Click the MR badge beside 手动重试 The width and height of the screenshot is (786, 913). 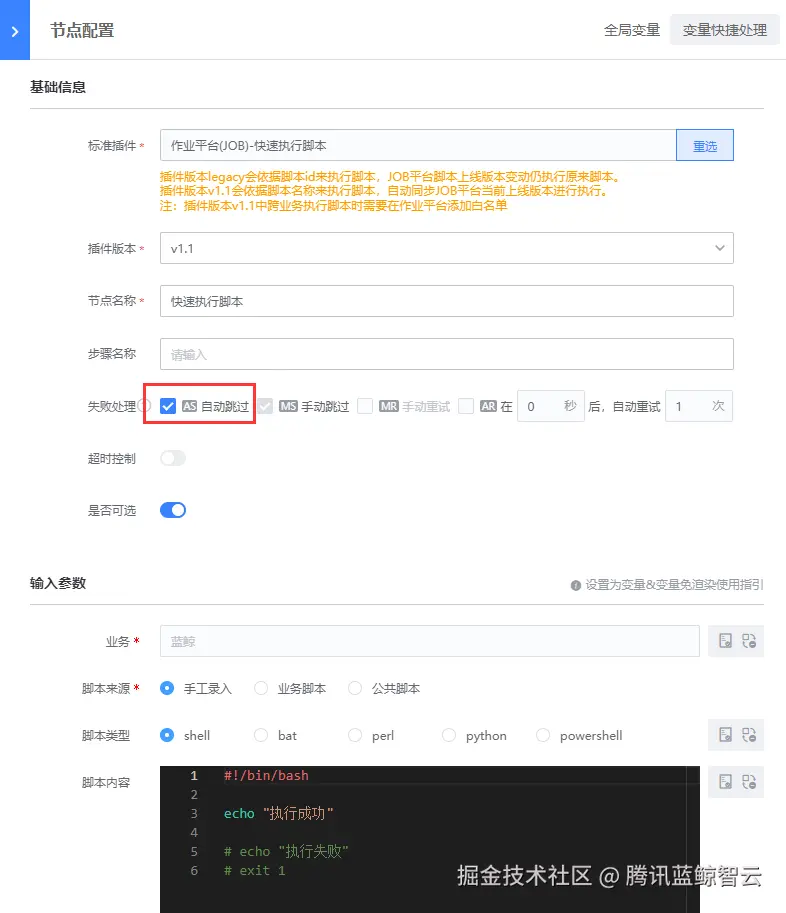(x=388, y=406)
